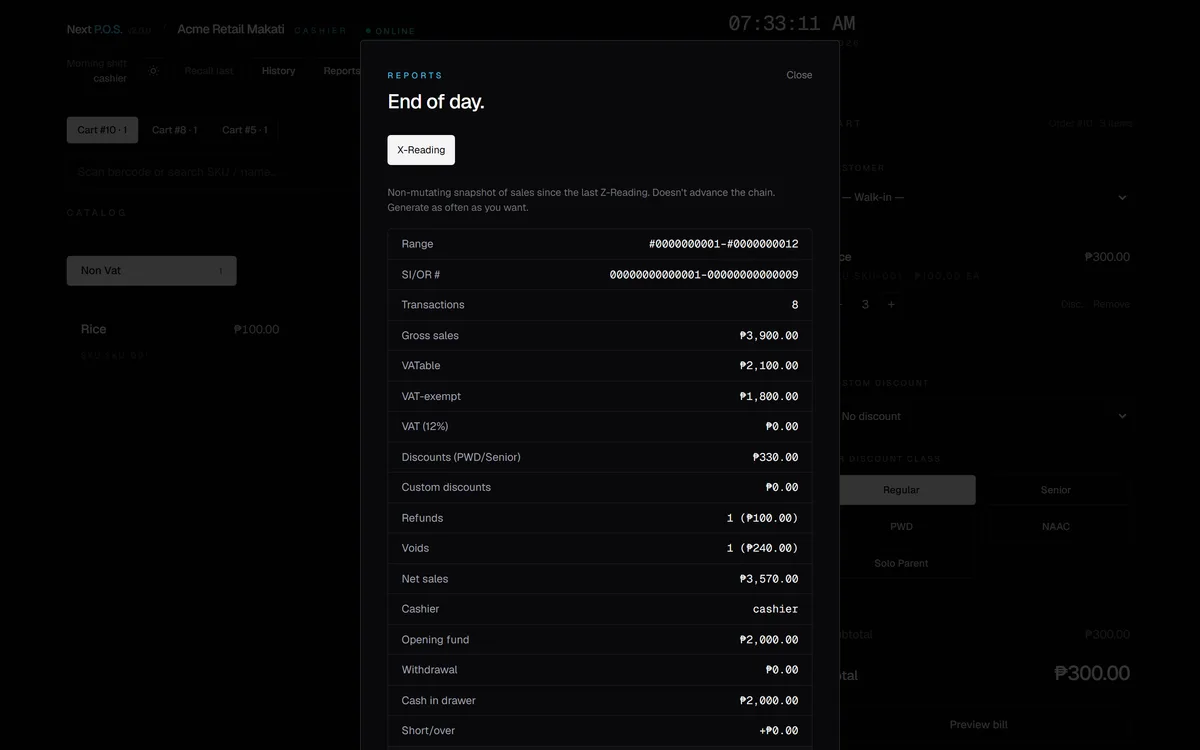Close the End of day dialog
1200x750 pixels.
click(799, 75)
